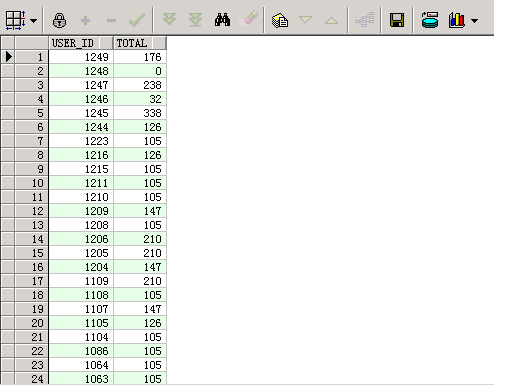Select USER_ID cell 1086
The image size is (506, 391).
[x=81, y=351]
